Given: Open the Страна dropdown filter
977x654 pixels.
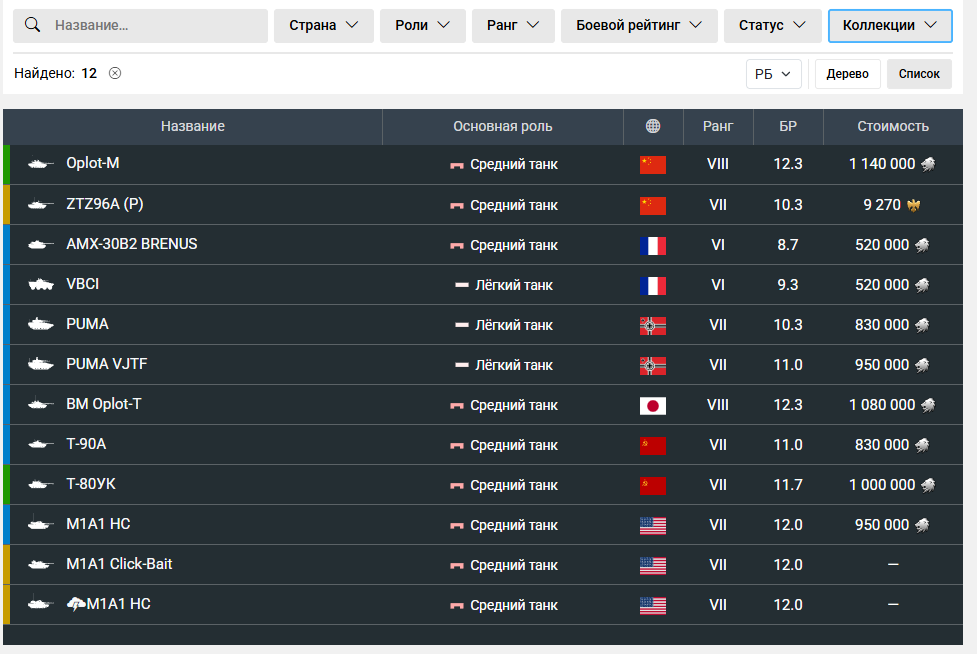Looking at the screenshot, I should point(324,26).
